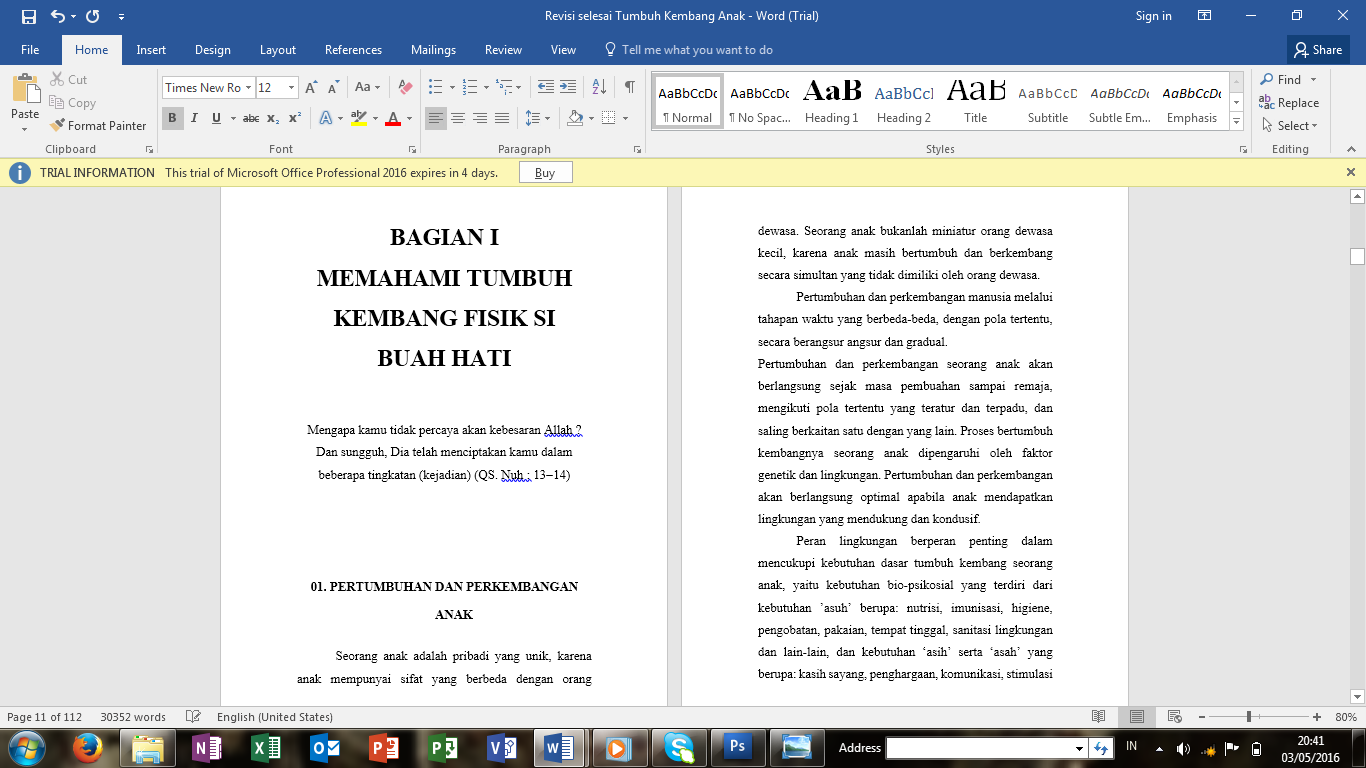The height and width of the screenshot is (768, 1366).
Task: Apply red font color
Action: 393,118
